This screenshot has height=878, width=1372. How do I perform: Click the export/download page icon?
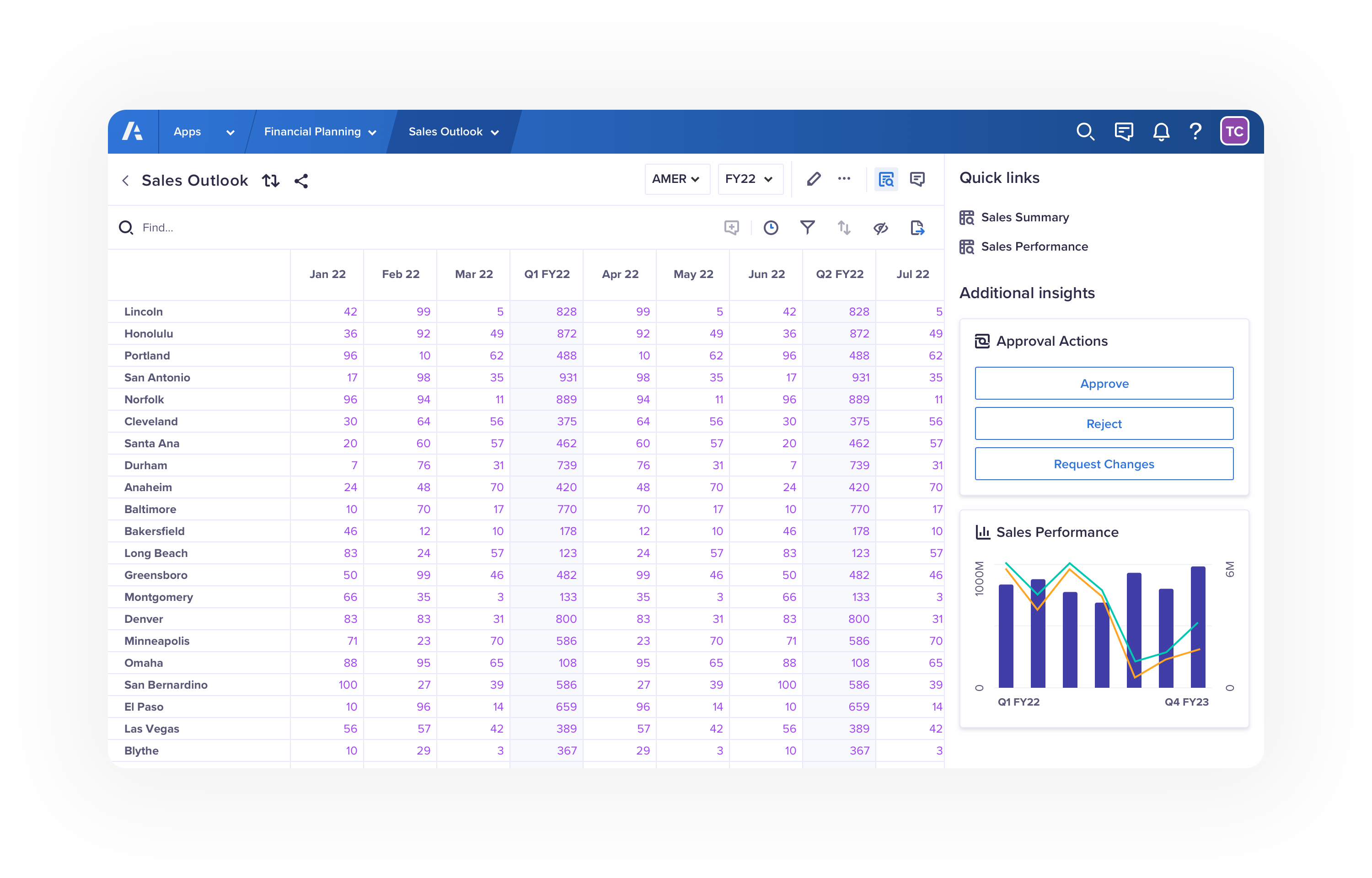coord(917,228)
